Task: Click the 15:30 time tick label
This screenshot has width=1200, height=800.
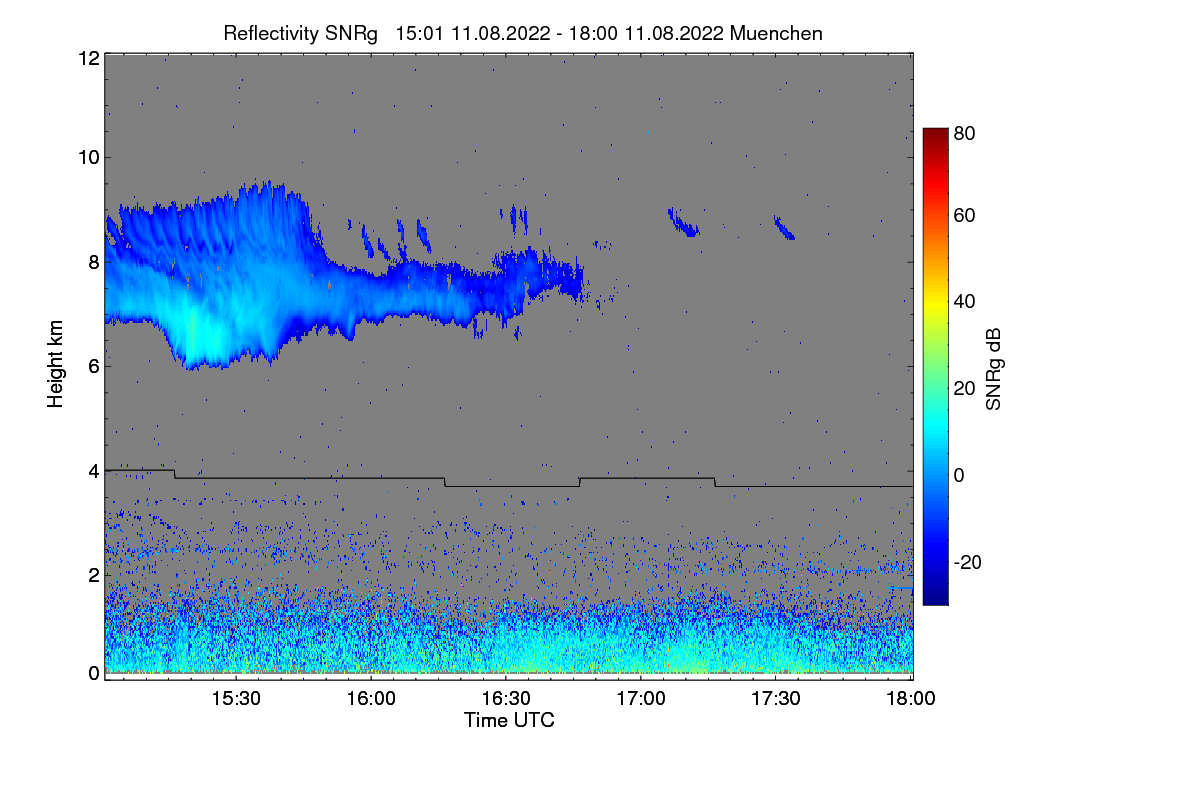Action: point(236,699)
